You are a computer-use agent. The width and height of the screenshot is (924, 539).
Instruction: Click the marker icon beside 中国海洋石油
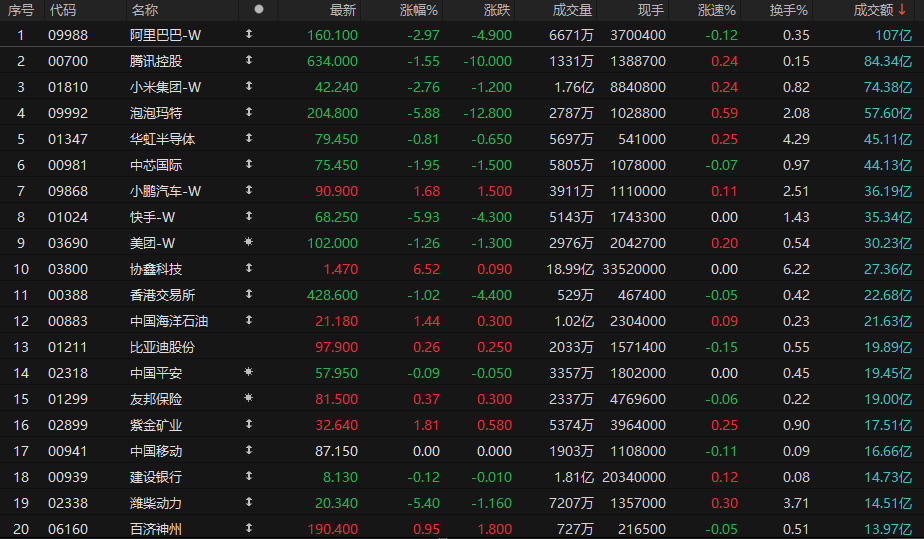(x=249, y=320)
